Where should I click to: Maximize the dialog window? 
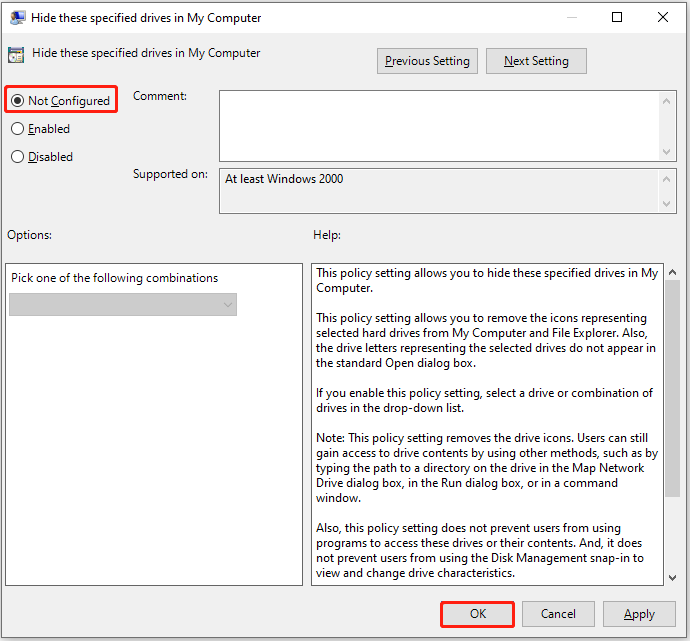pyautogui.click(x=617, y=17)
